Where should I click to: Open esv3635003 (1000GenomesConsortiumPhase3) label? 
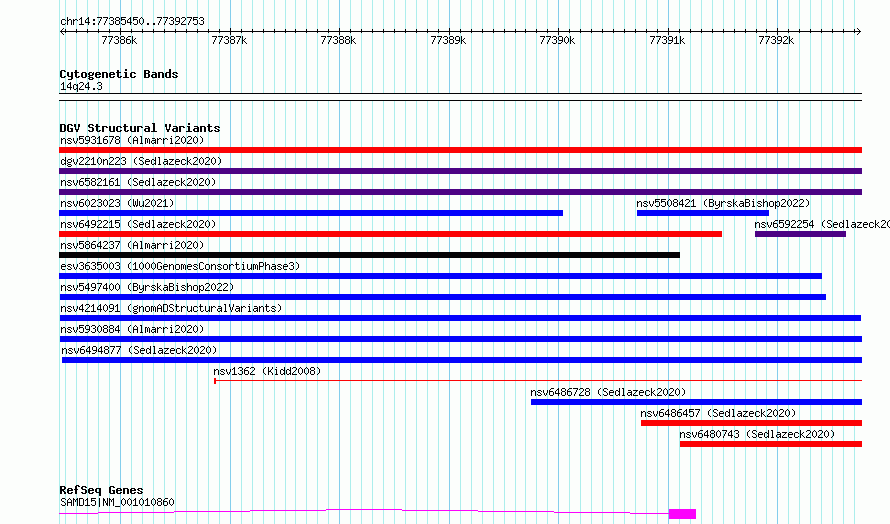tap(180, 266)
